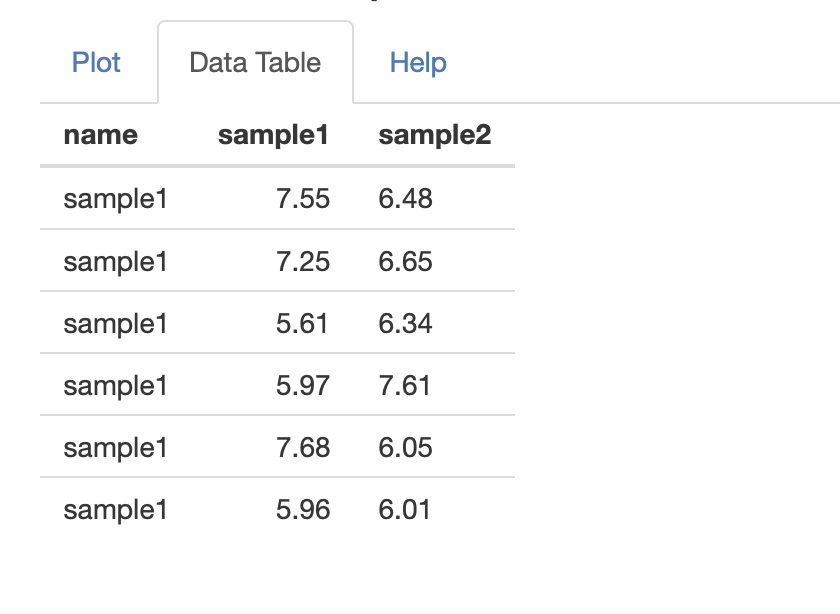Click the name column header
This screenshot has width=840, height=614.
100,135
